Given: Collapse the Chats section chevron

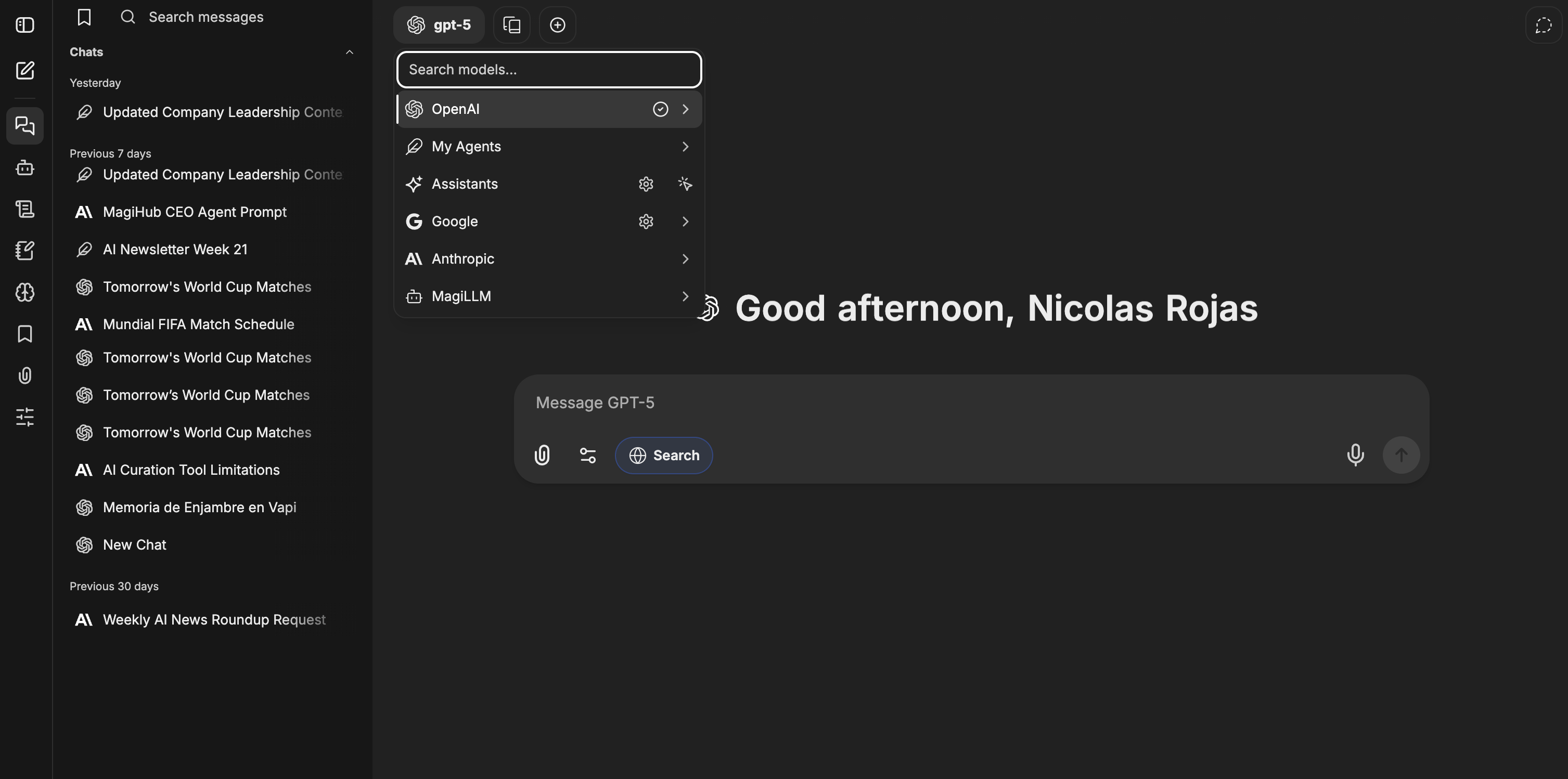Looking at the screenshot, I should pyautogui.click(x=350, y=53).
